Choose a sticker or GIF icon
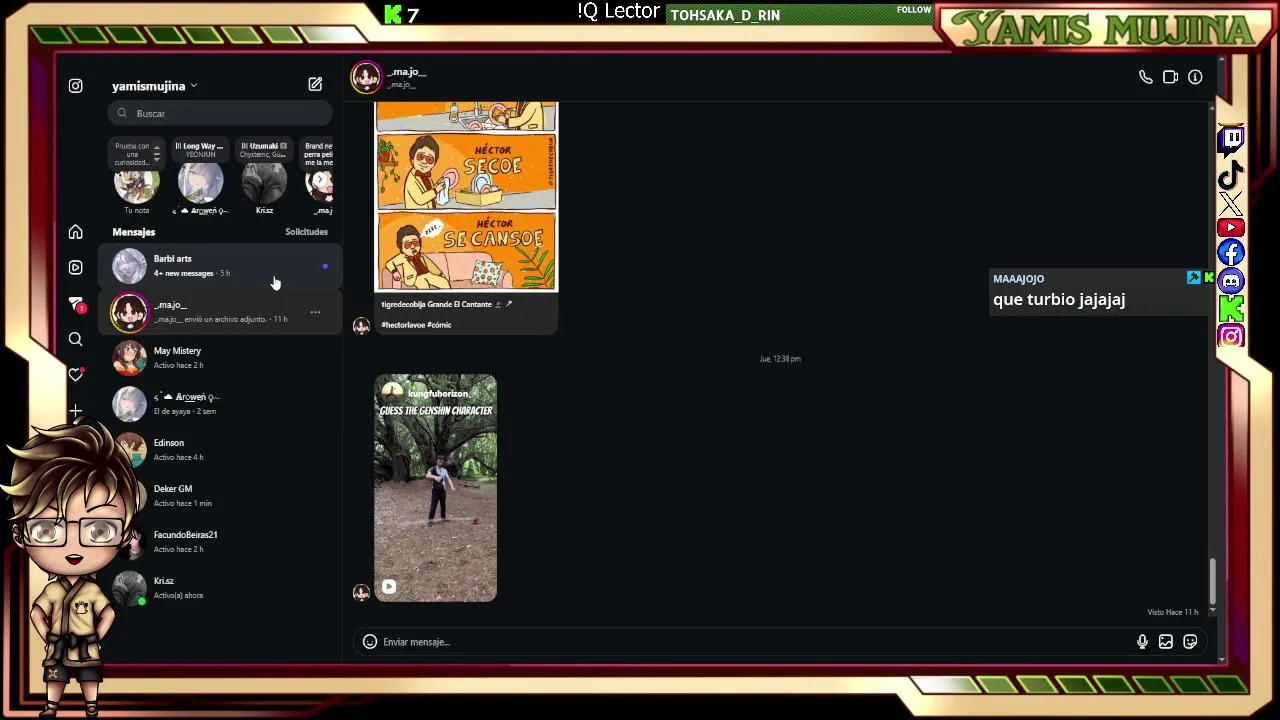Image resolution: width=1280 pixels, height=720 pixels. 1190,642
